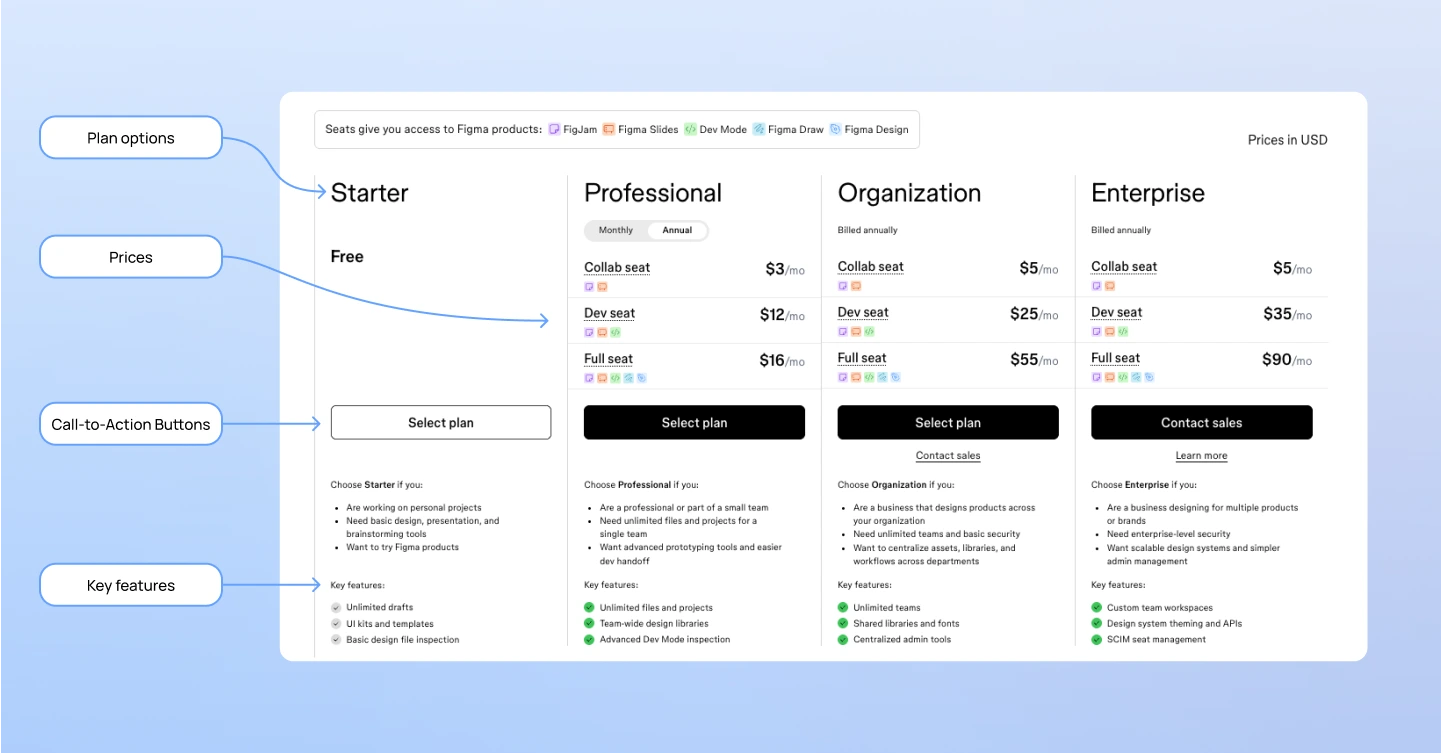
Task: Click Dev Mode icon under Organization Dev seat
Action: 869,331
